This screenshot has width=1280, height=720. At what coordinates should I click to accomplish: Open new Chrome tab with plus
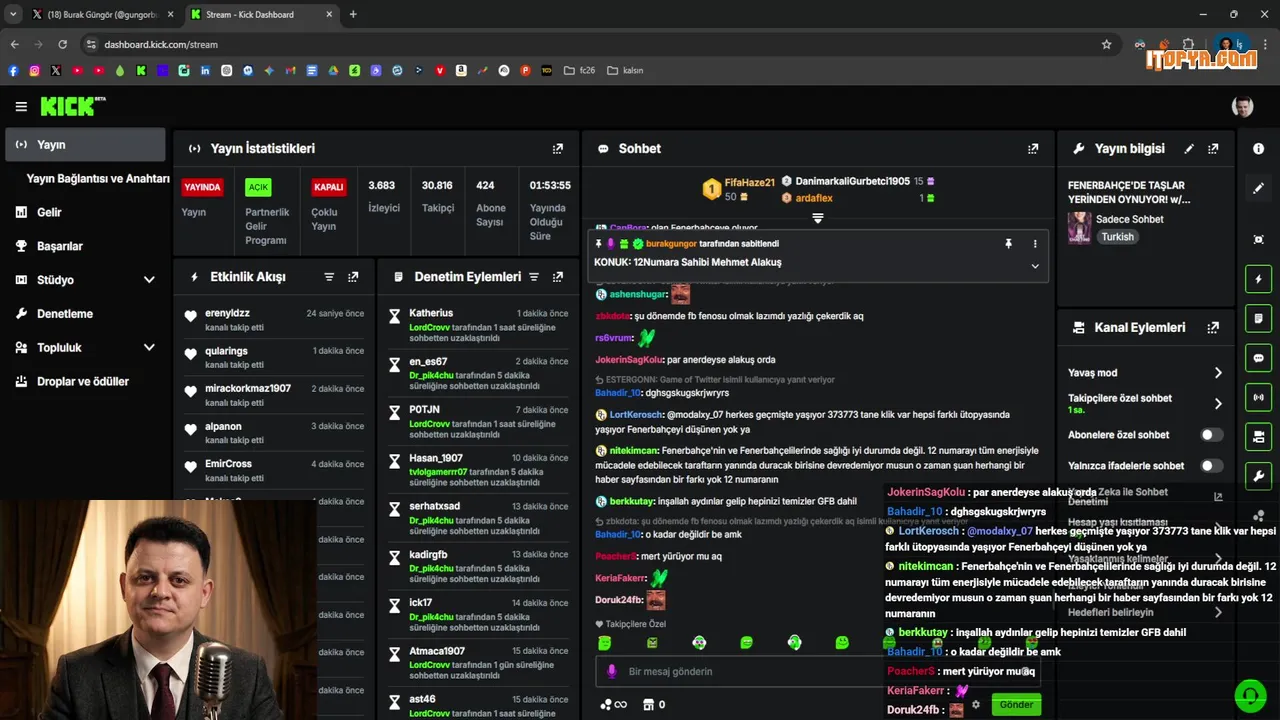(353, 15)
